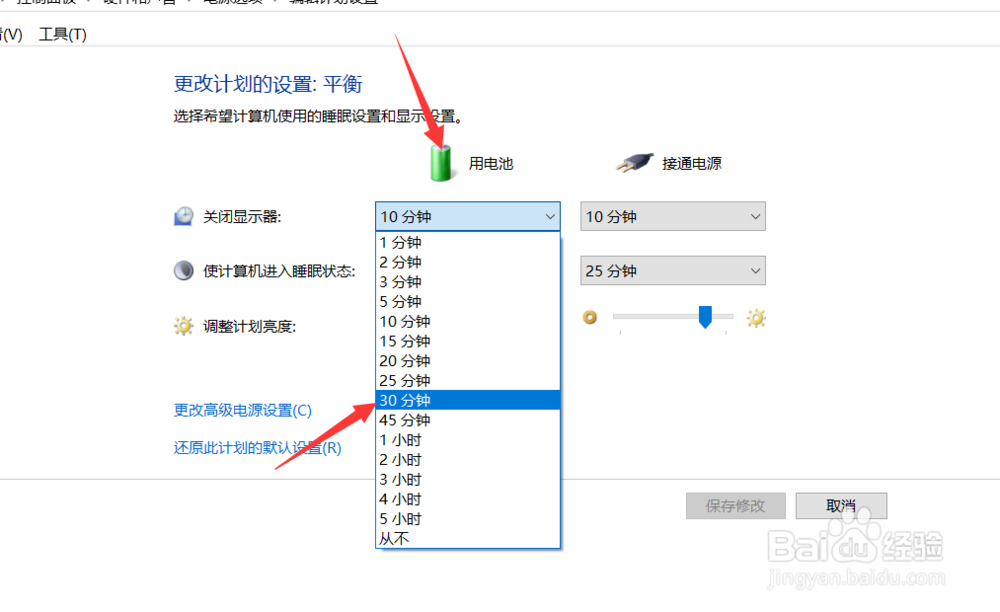Click the monitor icon beside 关闭显示器

tap(184, 215)
